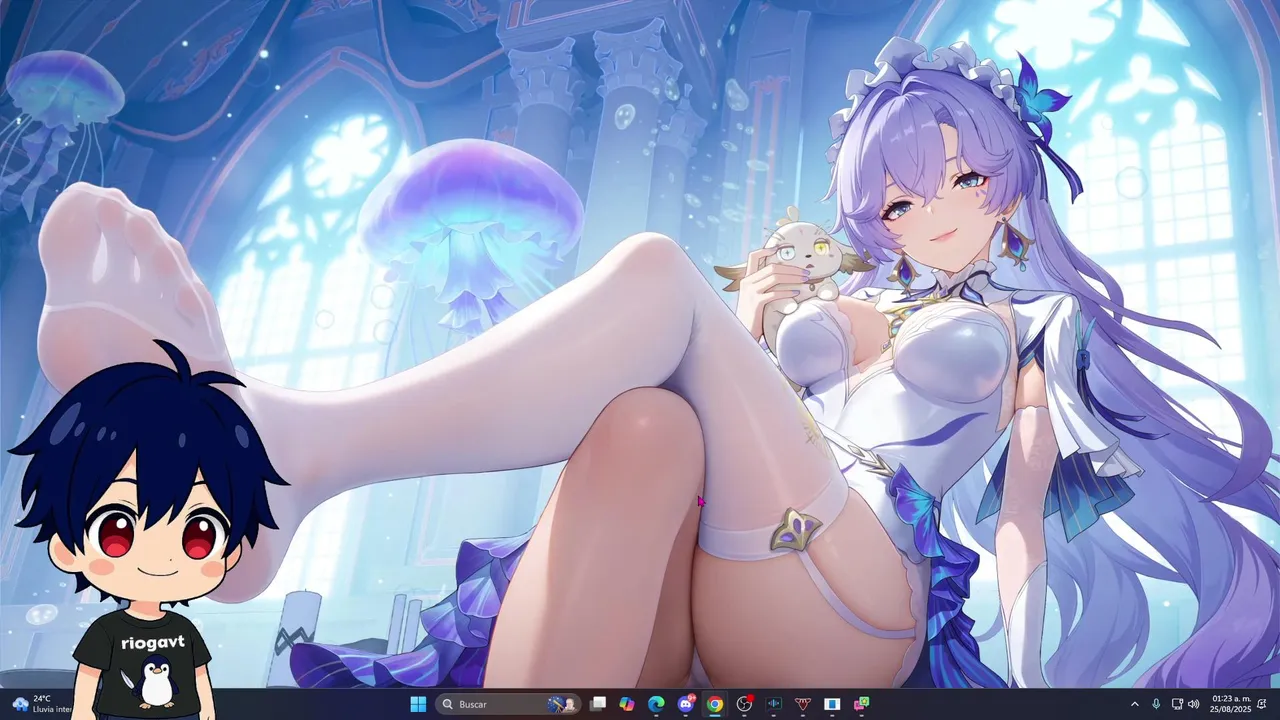The height and width of the screenshot is (720, 1280).
Task: Open the audio waveform app icon
Action: [x=773, y=704]
